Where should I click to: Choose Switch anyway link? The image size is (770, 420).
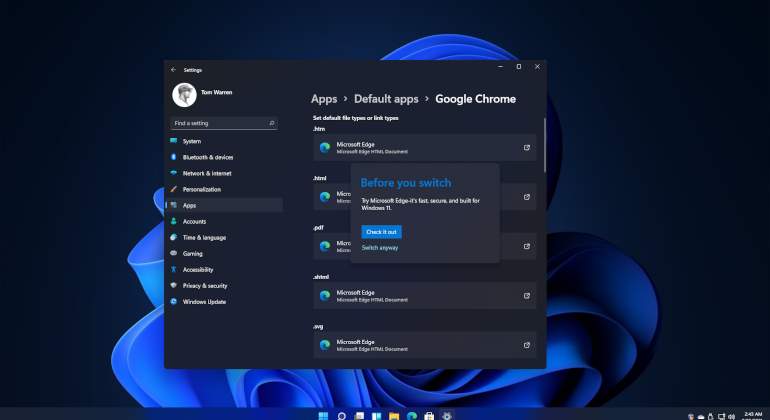click(x=380, y=248)
